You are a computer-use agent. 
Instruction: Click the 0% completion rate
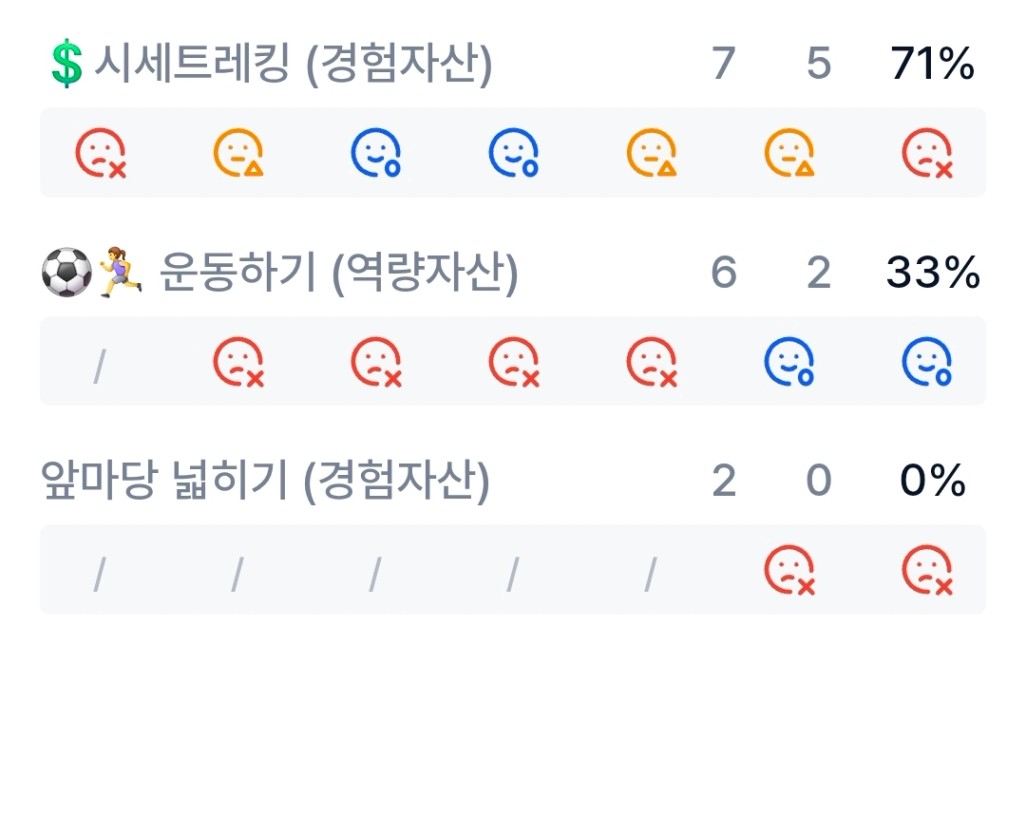(x=932, y=480)
